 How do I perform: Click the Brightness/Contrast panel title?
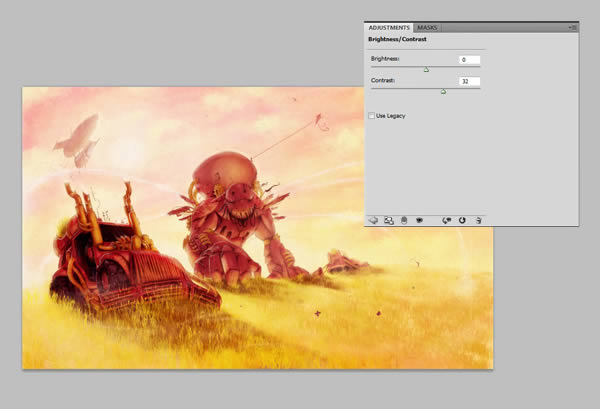point(397,39)
